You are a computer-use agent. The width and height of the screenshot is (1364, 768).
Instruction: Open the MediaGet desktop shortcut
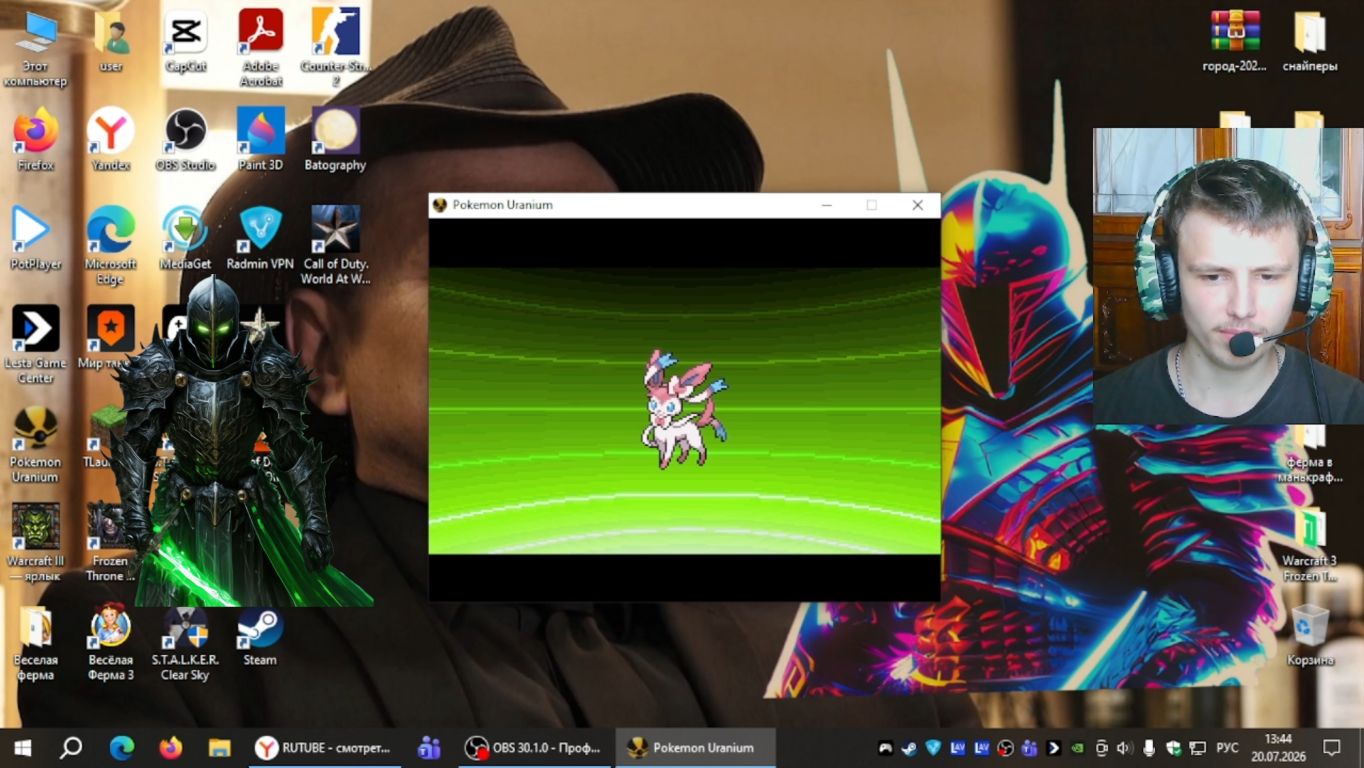coord(185,238)
